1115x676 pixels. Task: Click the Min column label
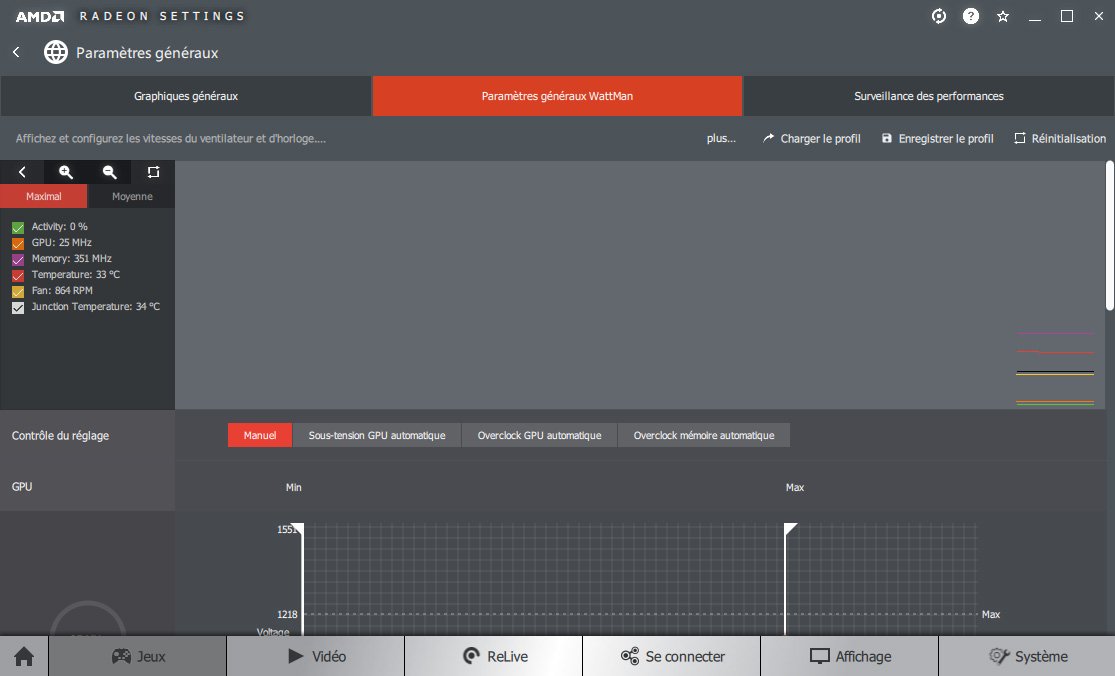pos(294,487)
